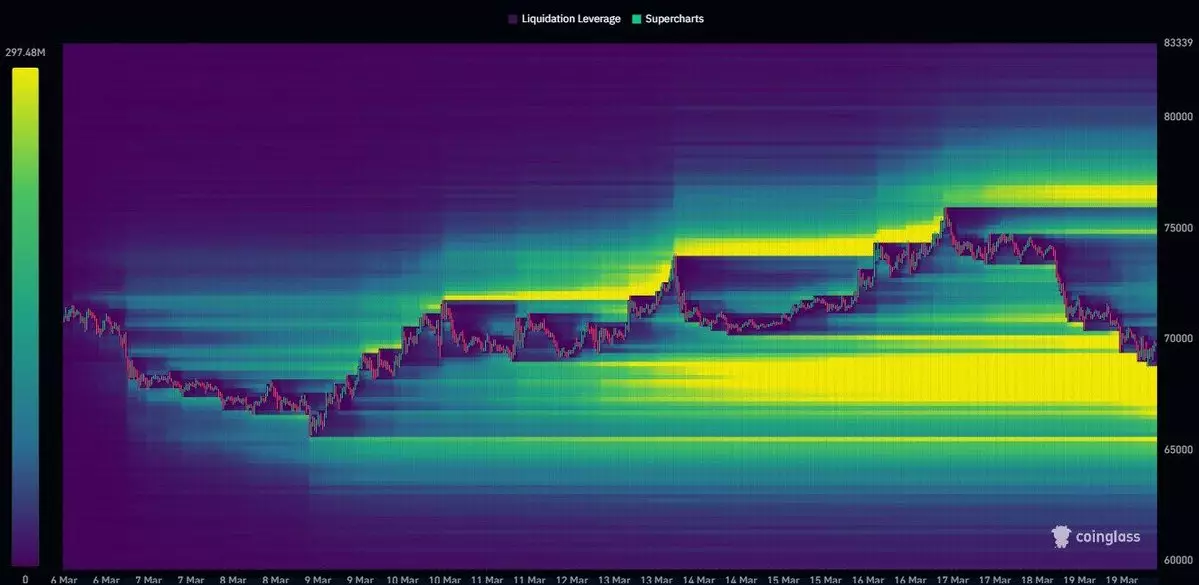
Task: Toggle the Liquidation Leverage legend label
Action: 570,19
